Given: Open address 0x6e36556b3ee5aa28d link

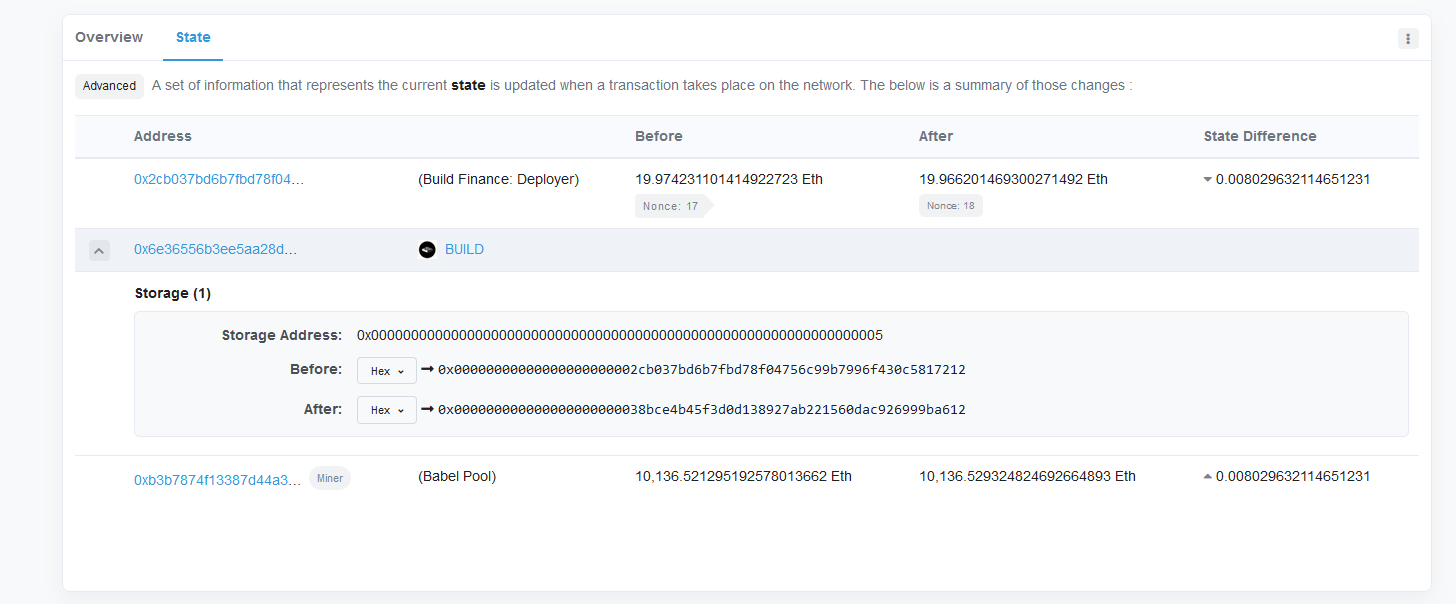Looking at the screenshot, I should tap(216, 250).
